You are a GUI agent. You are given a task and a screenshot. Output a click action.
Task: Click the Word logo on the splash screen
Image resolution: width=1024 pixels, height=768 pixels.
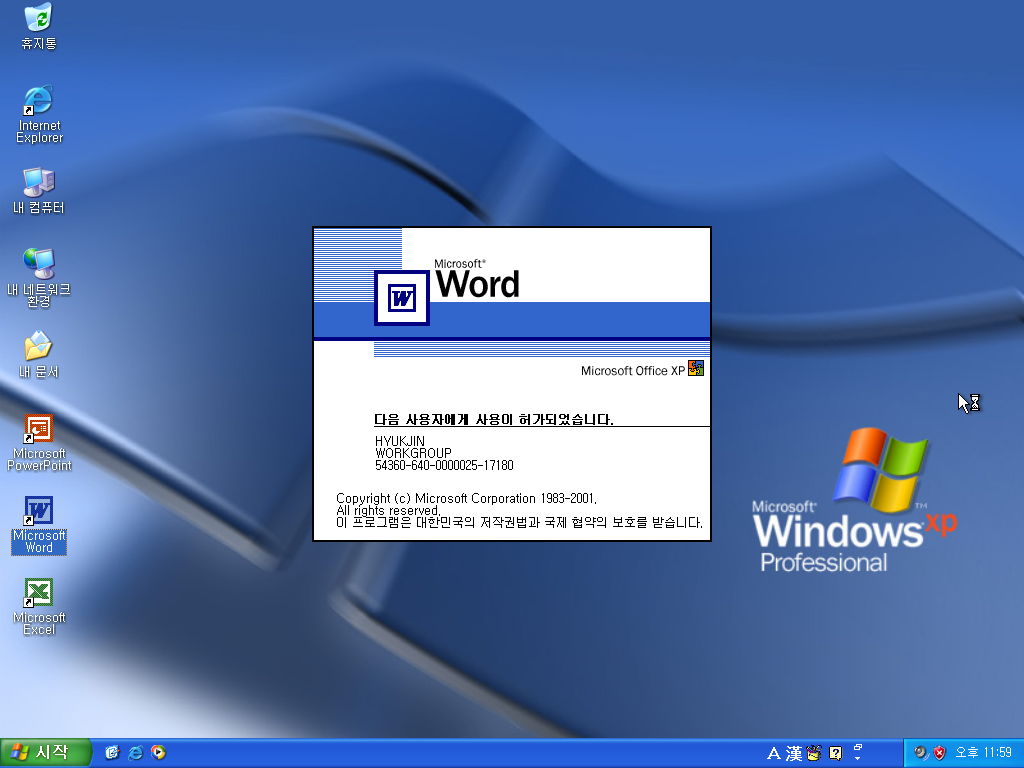(x=401, y=298)
